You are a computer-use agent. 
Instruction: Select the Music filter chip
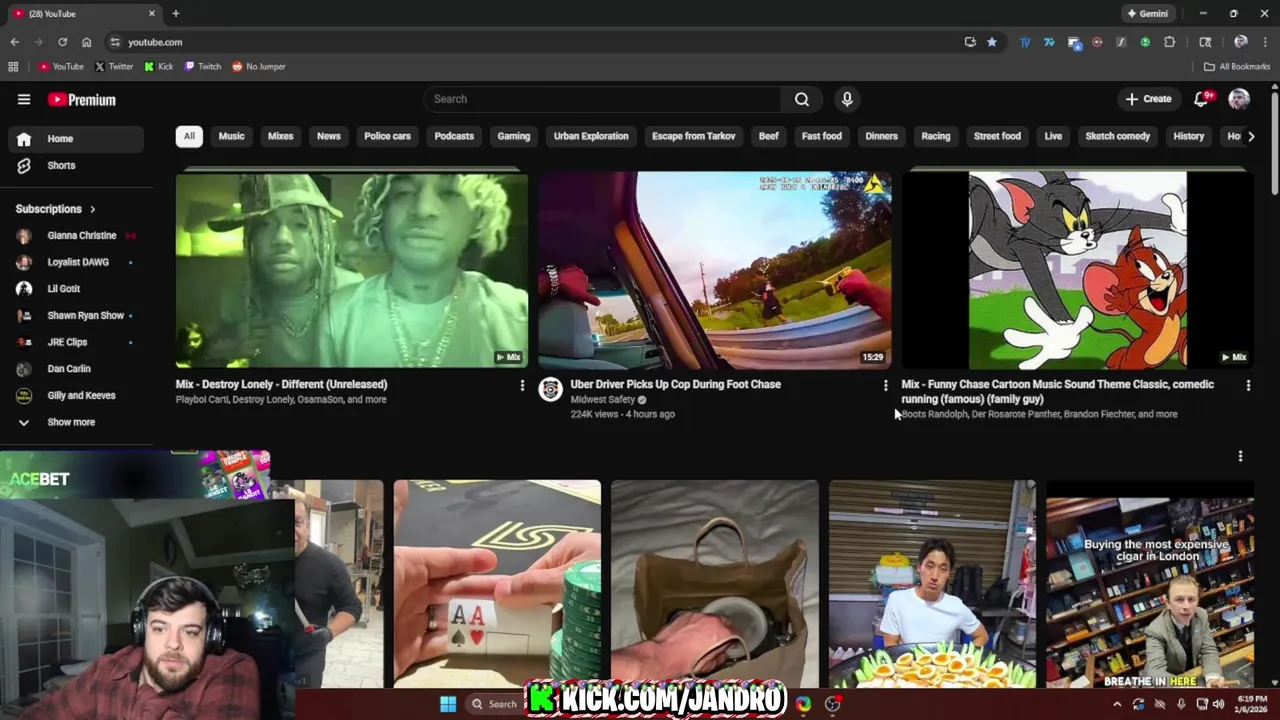[x=231, y=136]
